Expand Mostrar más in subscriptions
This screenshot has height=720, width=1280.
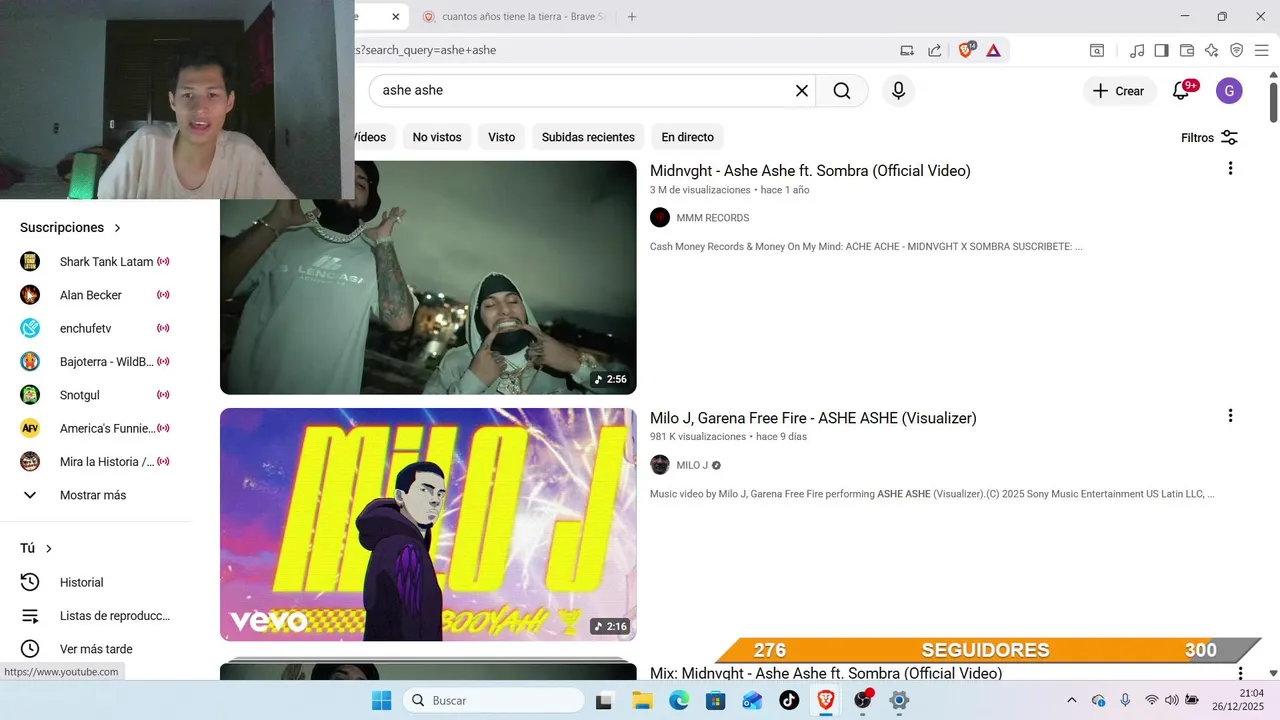point(95,495)
